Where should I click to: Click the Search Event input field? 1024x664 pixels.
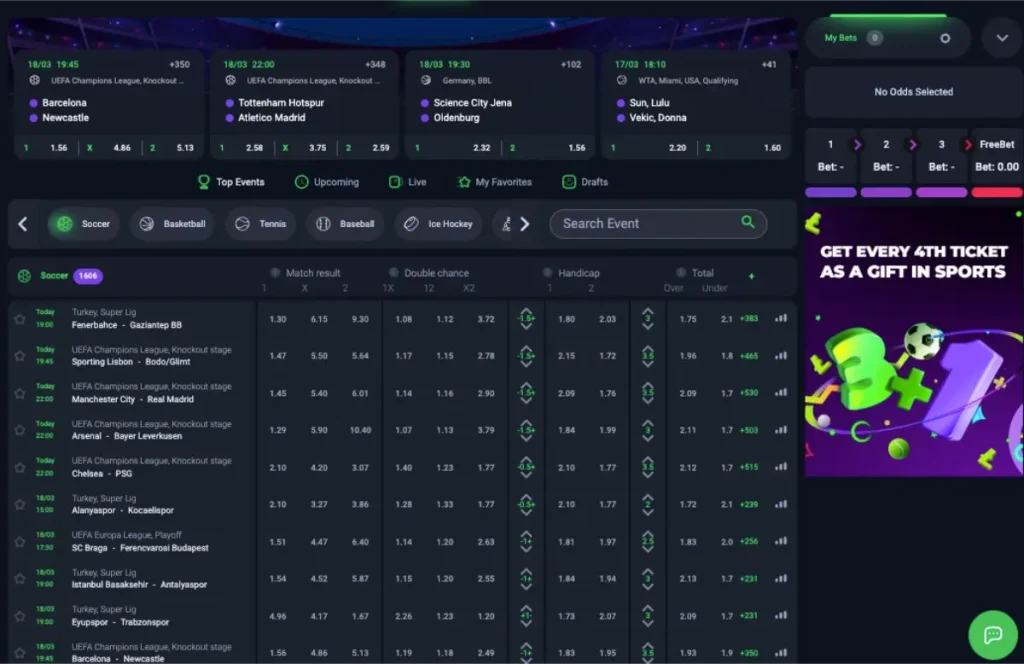640,224
